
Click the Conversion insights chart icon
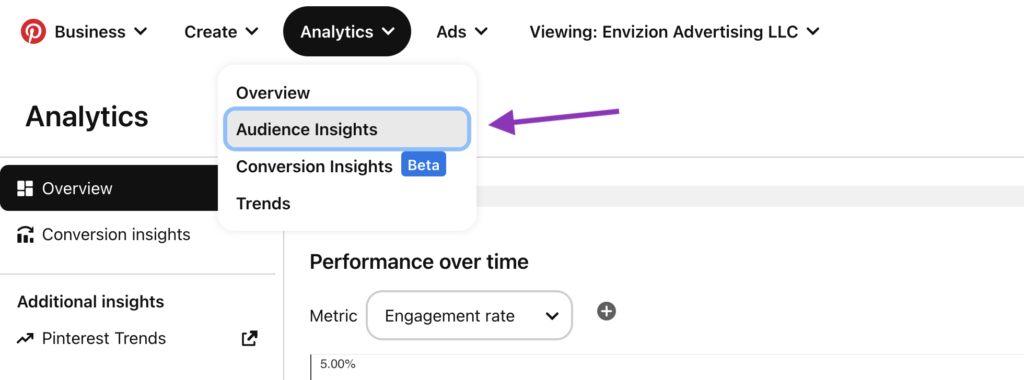tap(25, 234)
